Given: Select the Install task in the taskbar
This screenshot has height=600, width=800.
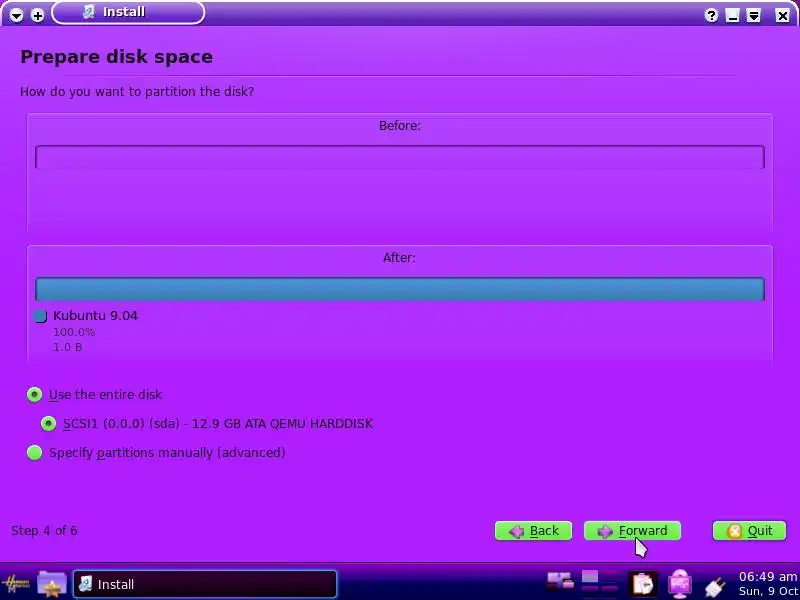Looking at the screenshot, I should tap(205, 584).
